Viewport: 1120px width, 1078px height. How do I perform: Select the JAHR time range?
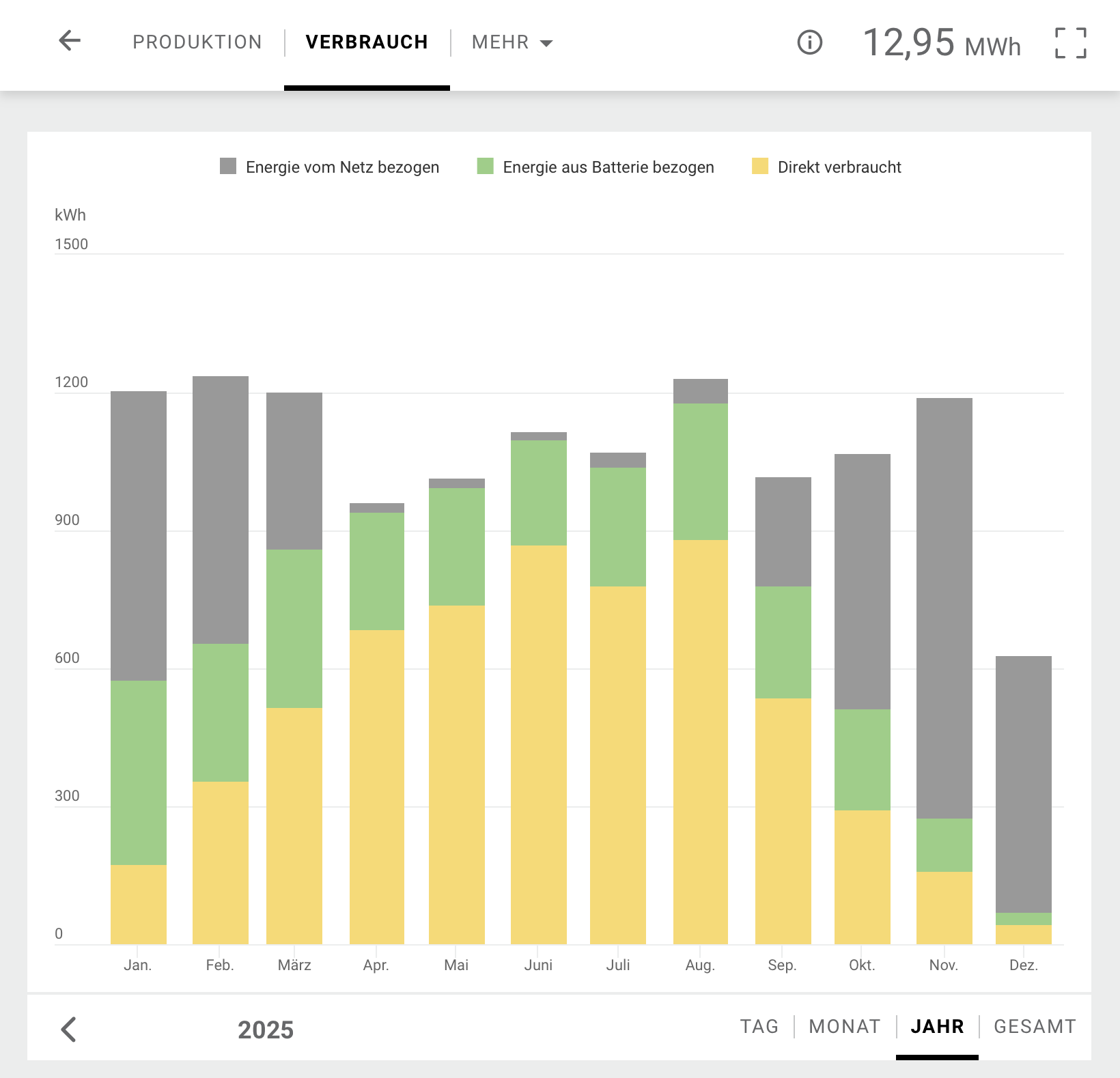(x=937, y=1026)
